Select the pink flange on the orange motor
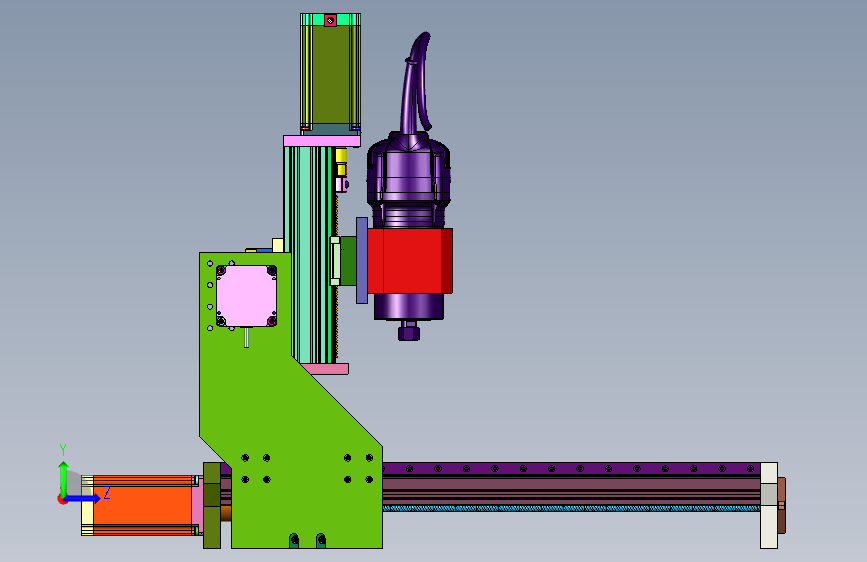 coord(197,506)
